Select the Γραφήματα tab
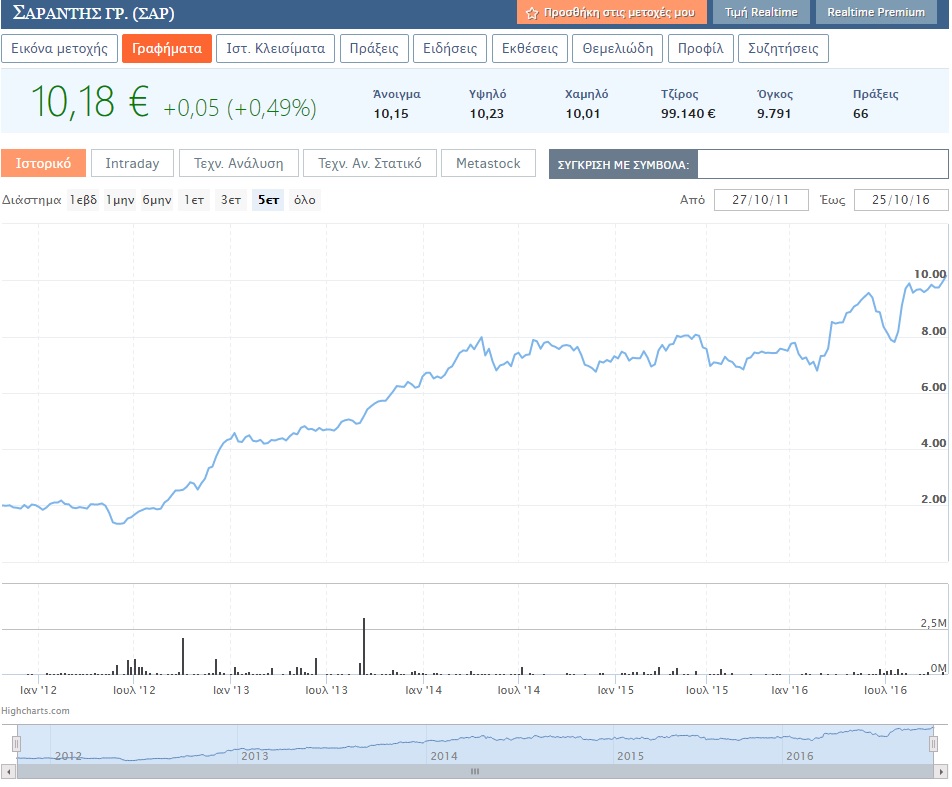This screenshot has width=952, height=787. [x=167, y=49]
